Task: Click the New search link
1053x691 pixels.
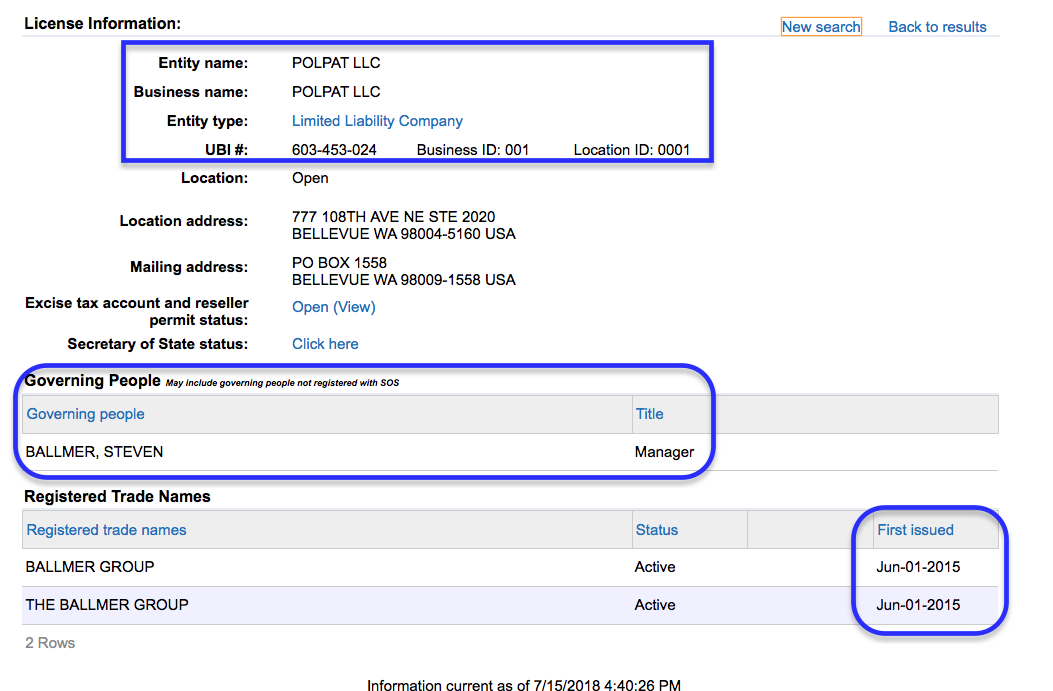Action: [x=820, y=27]
